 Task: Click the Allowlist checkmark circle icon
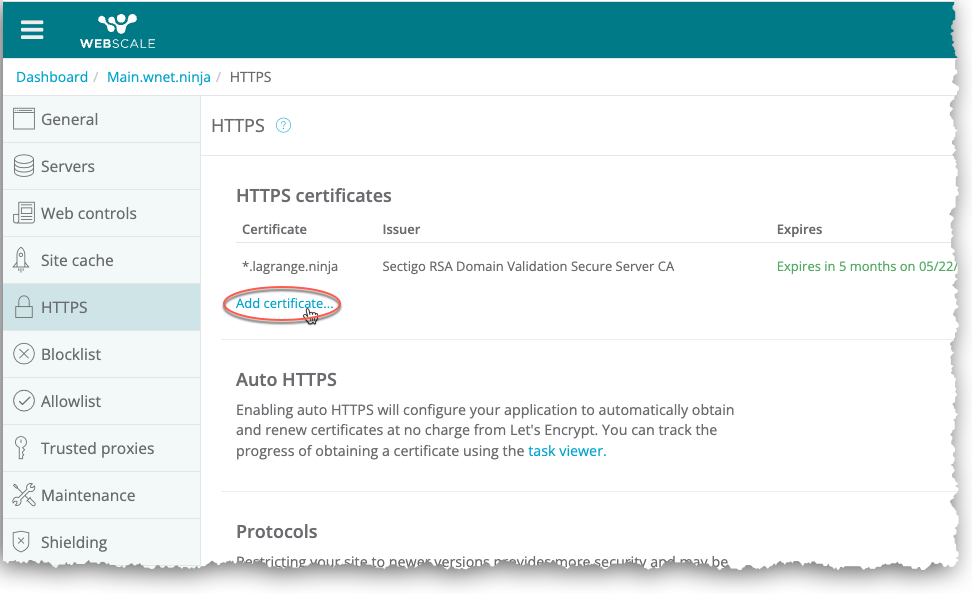[x=23, y=401]
